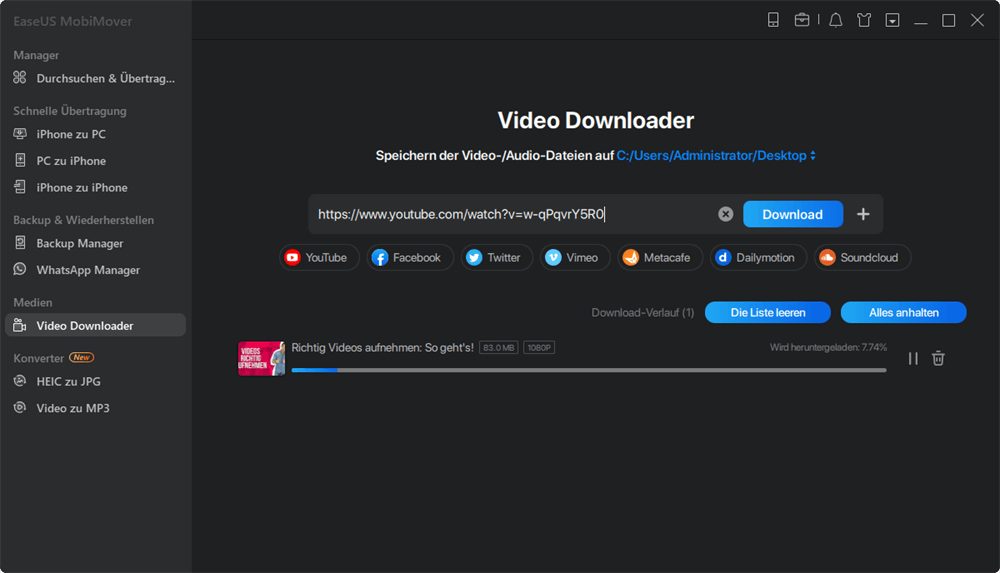This screenshot has height=573, width=1000.
Task: Open Backup Manager
Action: 95,243
